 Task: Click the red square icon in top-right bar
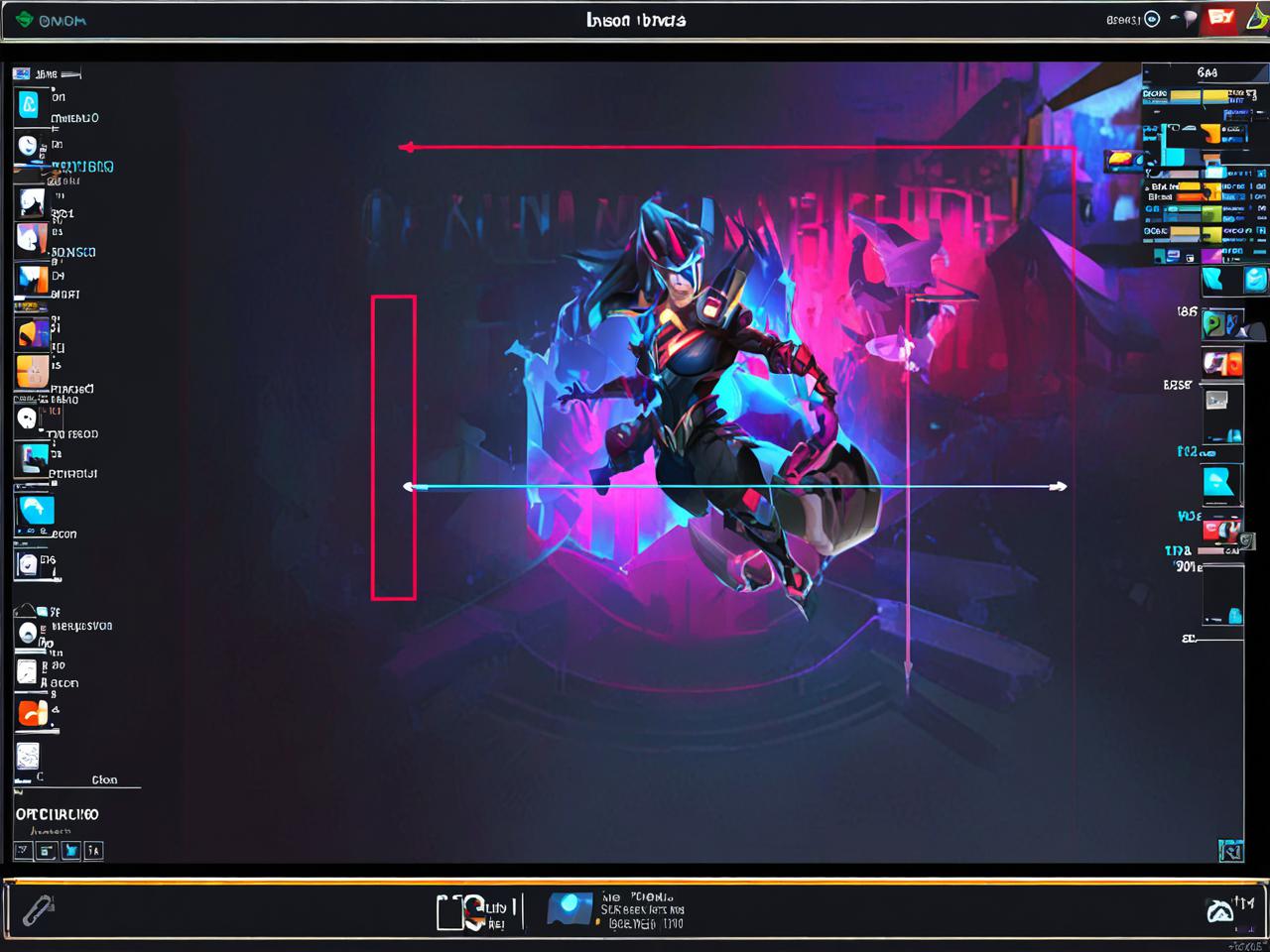[x=1219, y=18]
